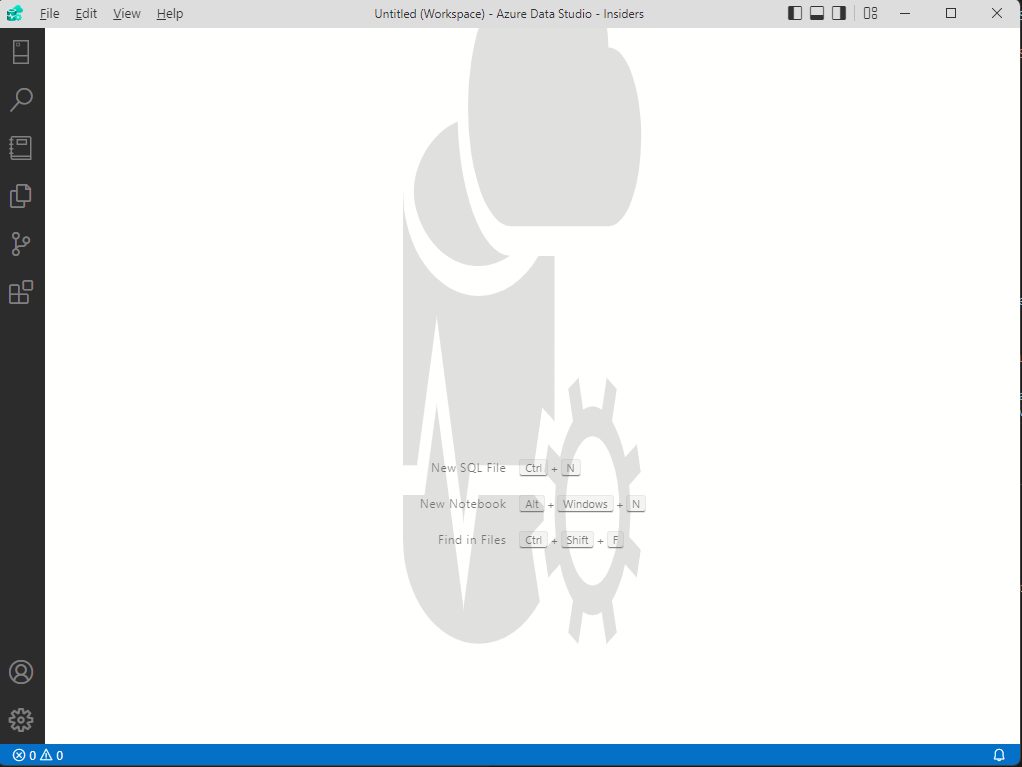Open the Extensions view
The image size is (1022, 767).
pyautogui.click(x=22, y=291)
